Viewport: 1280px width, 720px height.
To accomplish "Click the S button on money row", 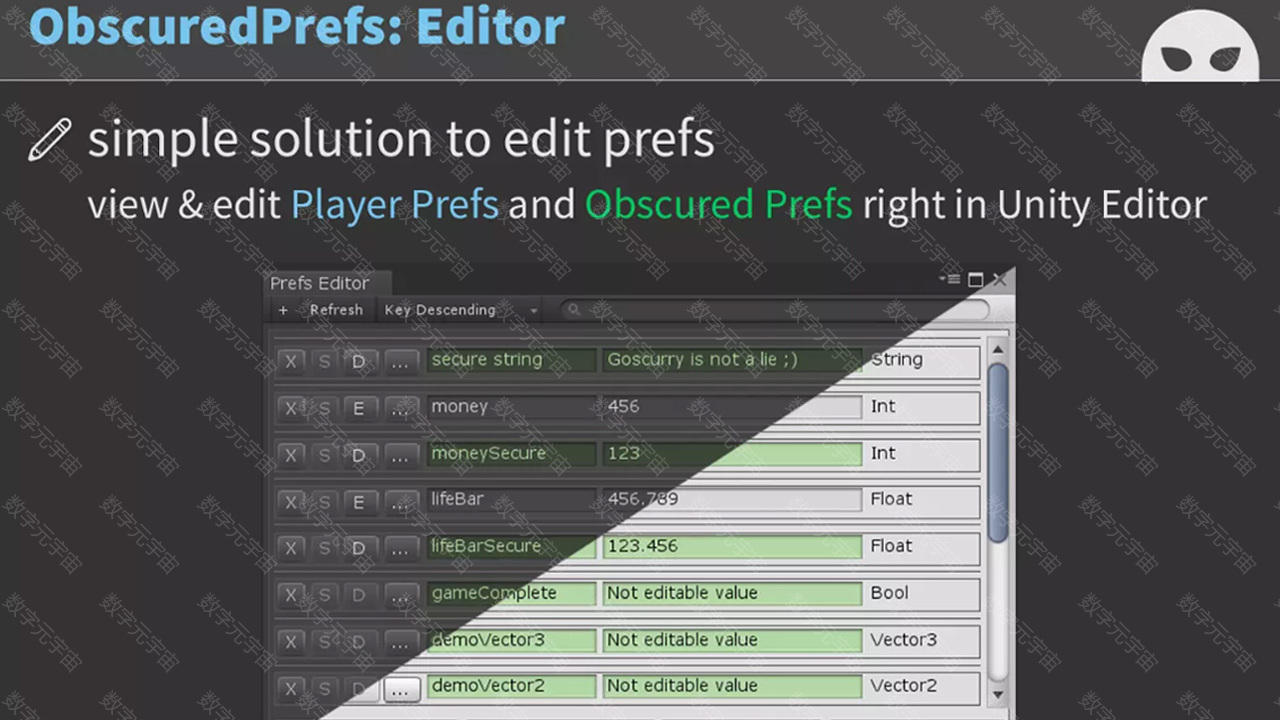I will pyautogui.click(x=324, y=408).
